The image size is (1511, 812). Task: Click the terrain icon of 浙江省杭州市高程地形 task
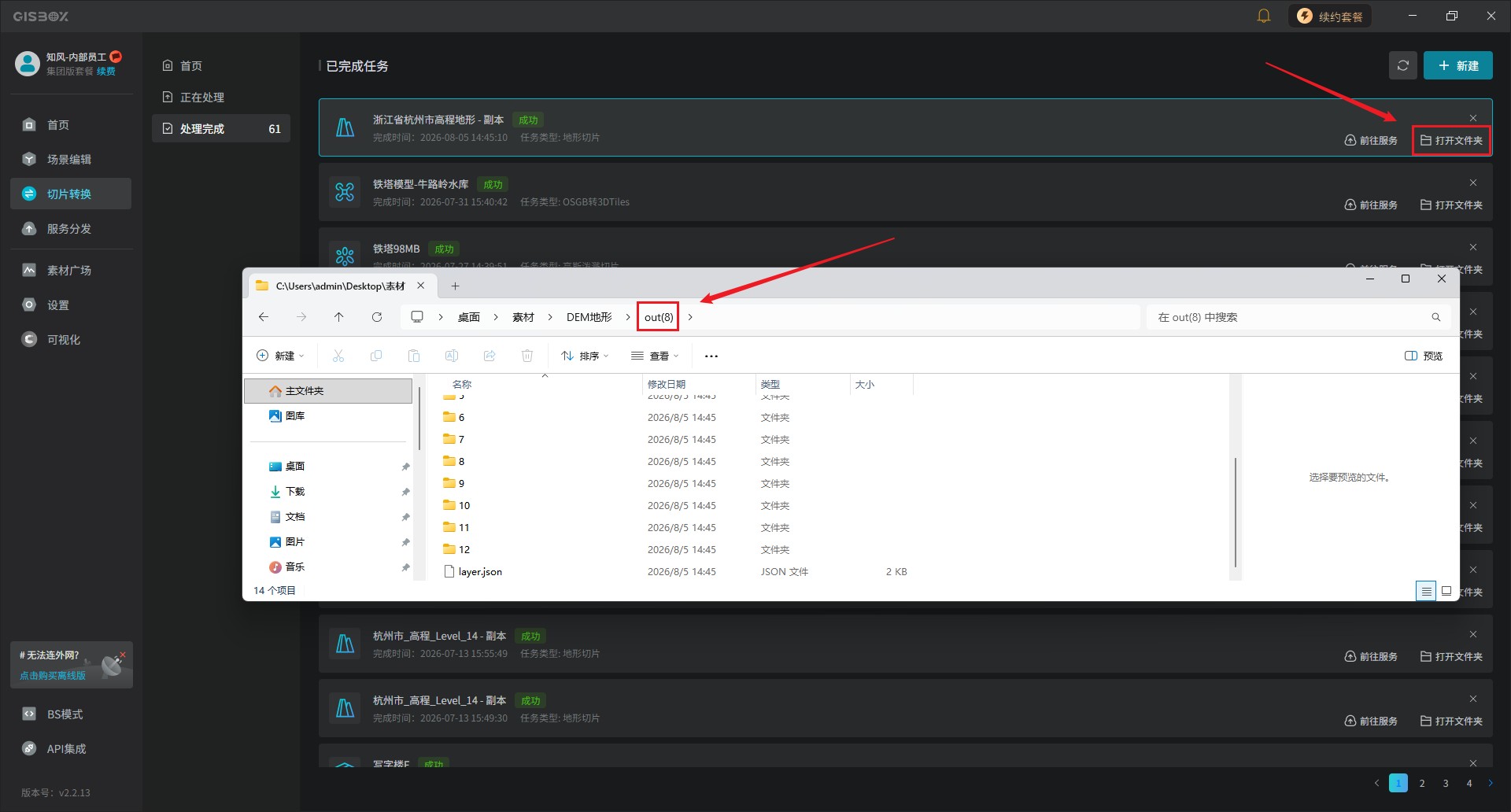[345, 127]
